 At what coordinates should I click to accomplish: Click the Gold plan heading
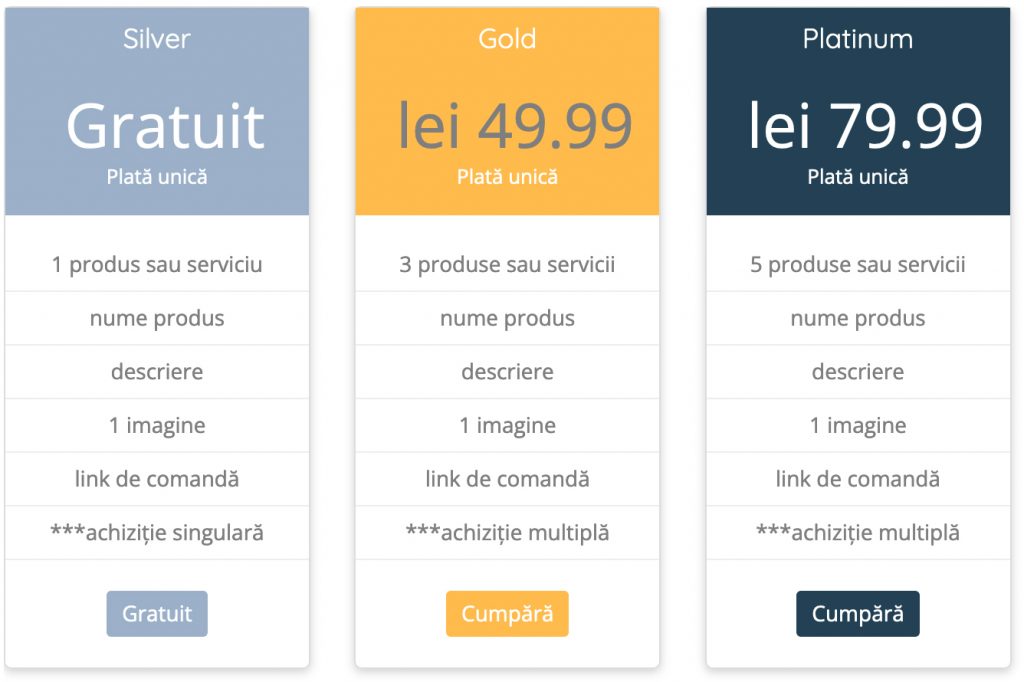507,39
